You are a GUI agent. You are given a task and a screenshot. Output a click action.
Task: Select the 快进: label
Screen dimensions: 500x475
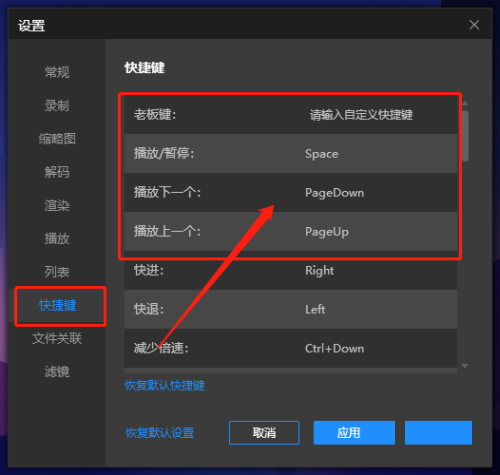click(x=149, y=270)
